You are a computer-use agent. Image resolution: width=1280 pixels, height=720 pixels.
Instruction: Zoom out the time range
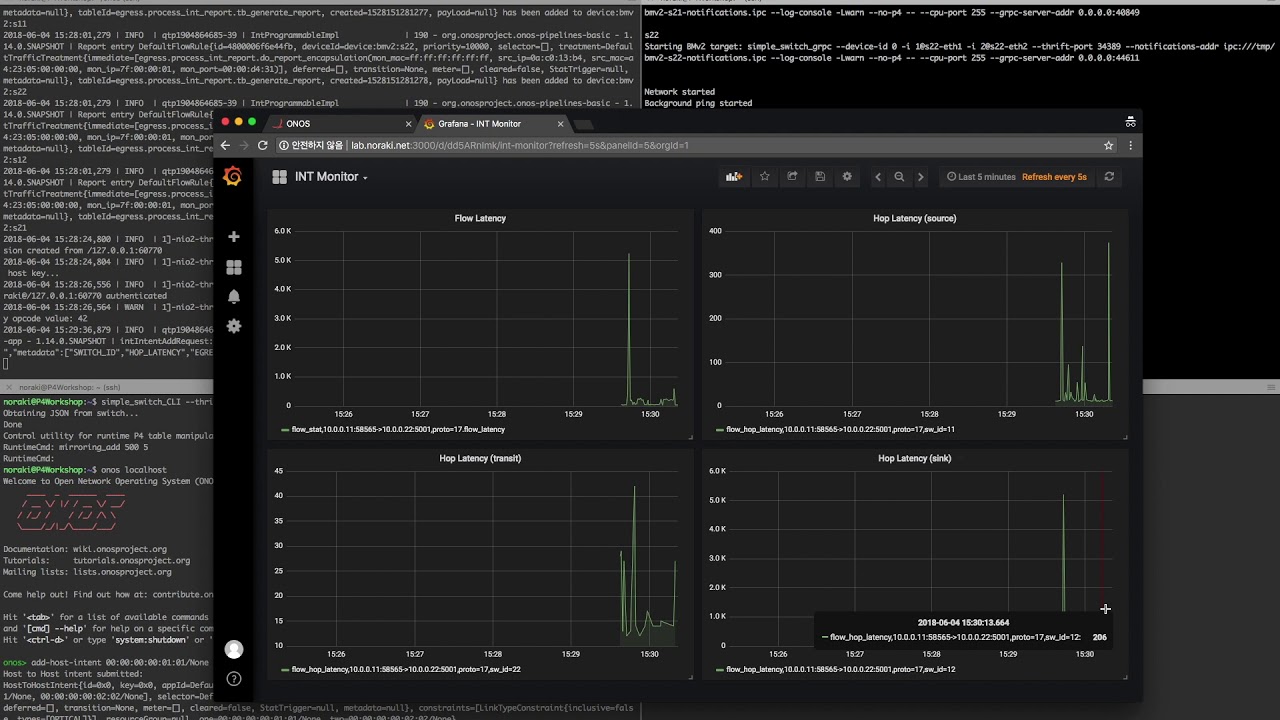click(x=899, y=177)
